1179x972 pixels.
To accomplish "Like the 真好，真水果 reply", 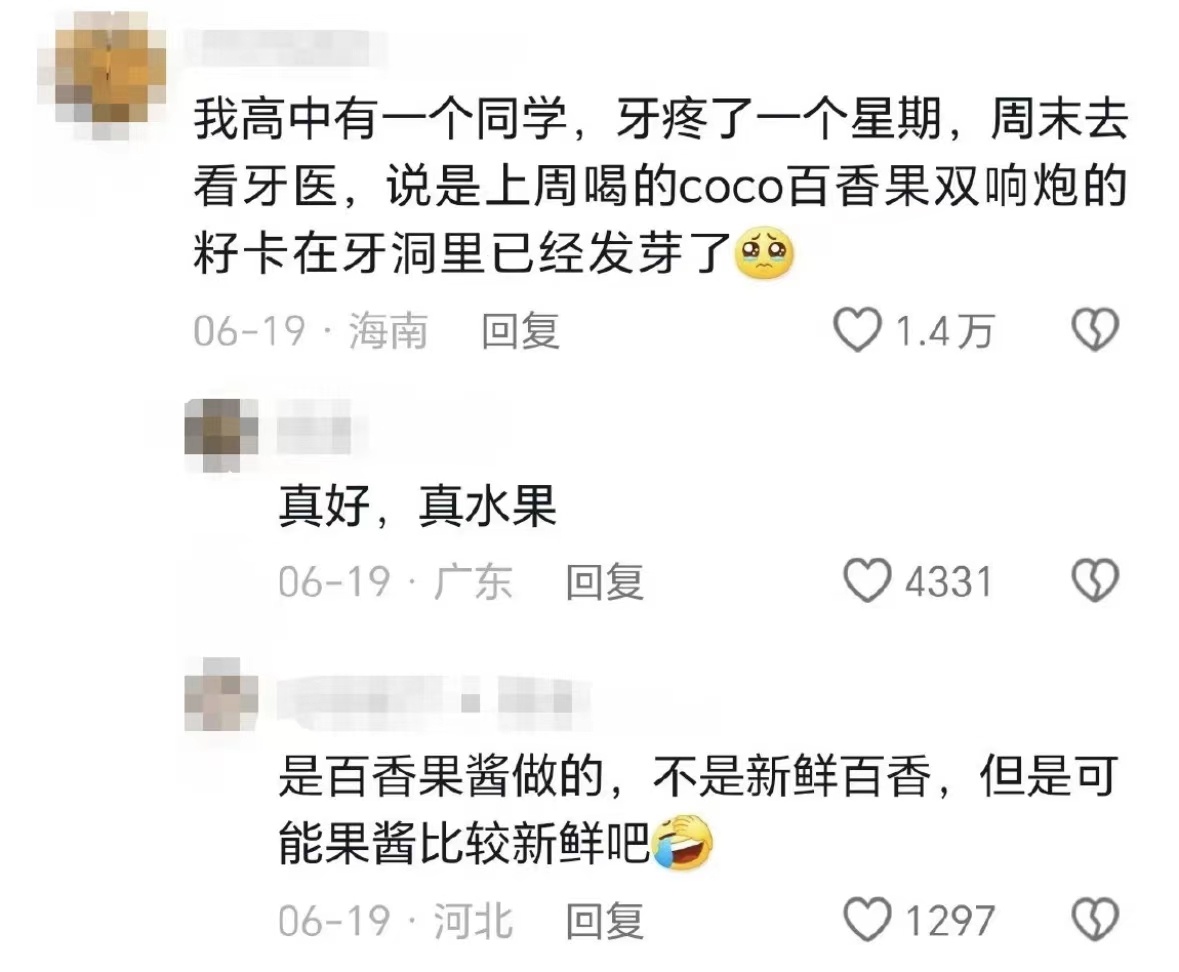I will 867,580.
